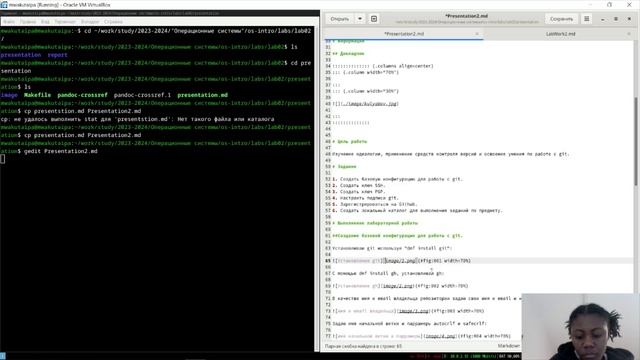This screenshot has width=640, height=360.
Task: Click the 'gedit Presentation2.md' command text
Action: pos(61,151)
